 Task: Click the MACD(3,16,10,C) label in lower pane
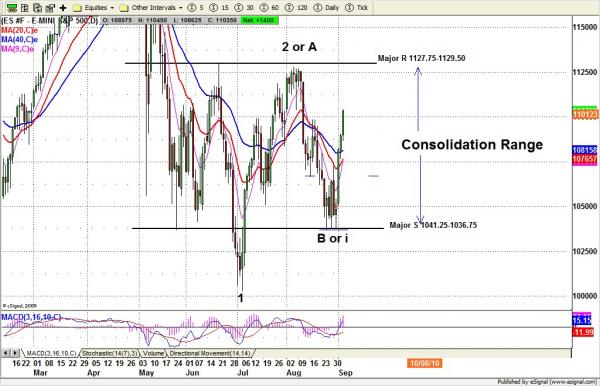pyautogui.click(x=31, y=317)
